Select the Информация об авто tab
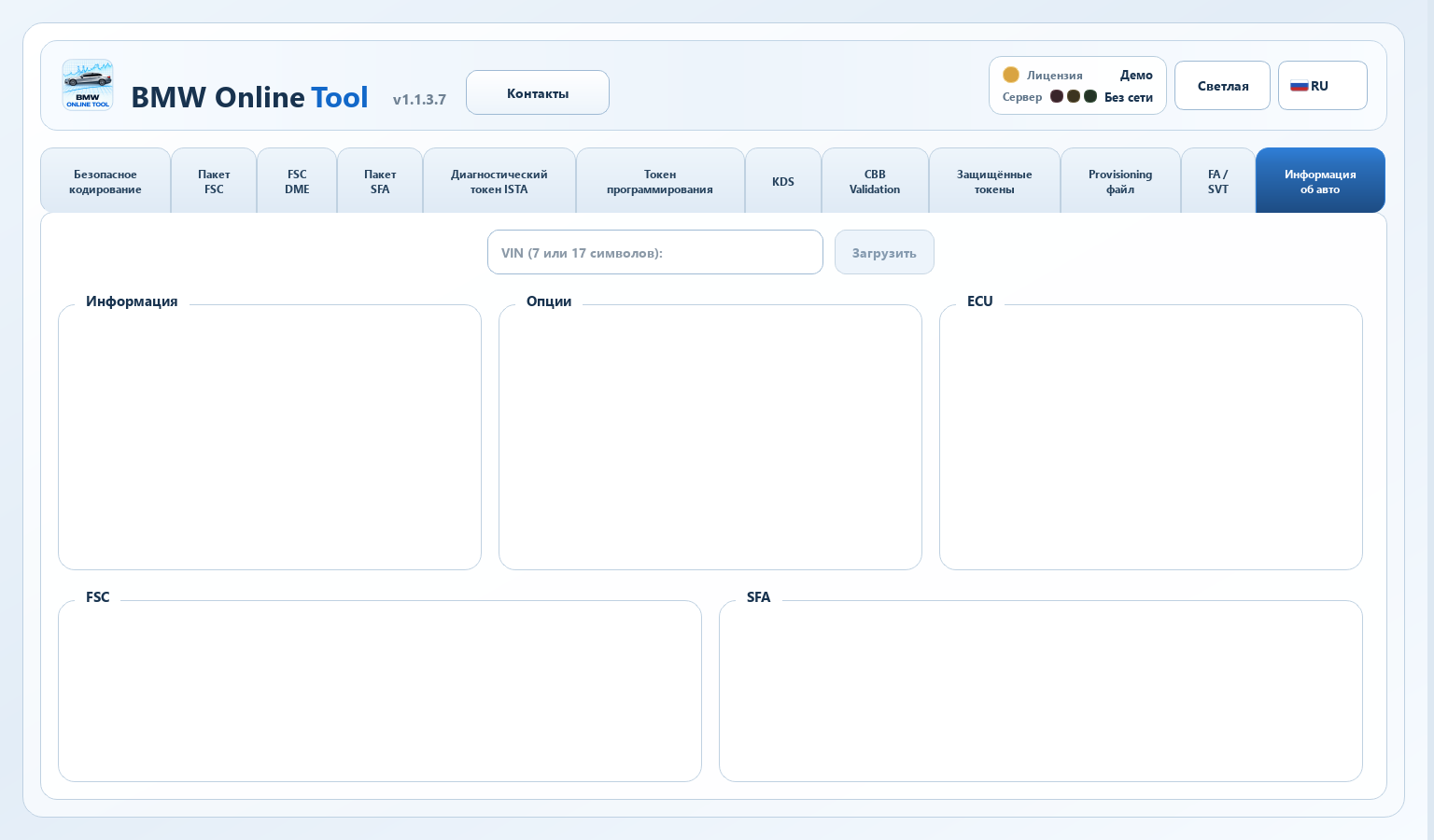This screenshot has height=840, width=1434. pos(1320,181)
